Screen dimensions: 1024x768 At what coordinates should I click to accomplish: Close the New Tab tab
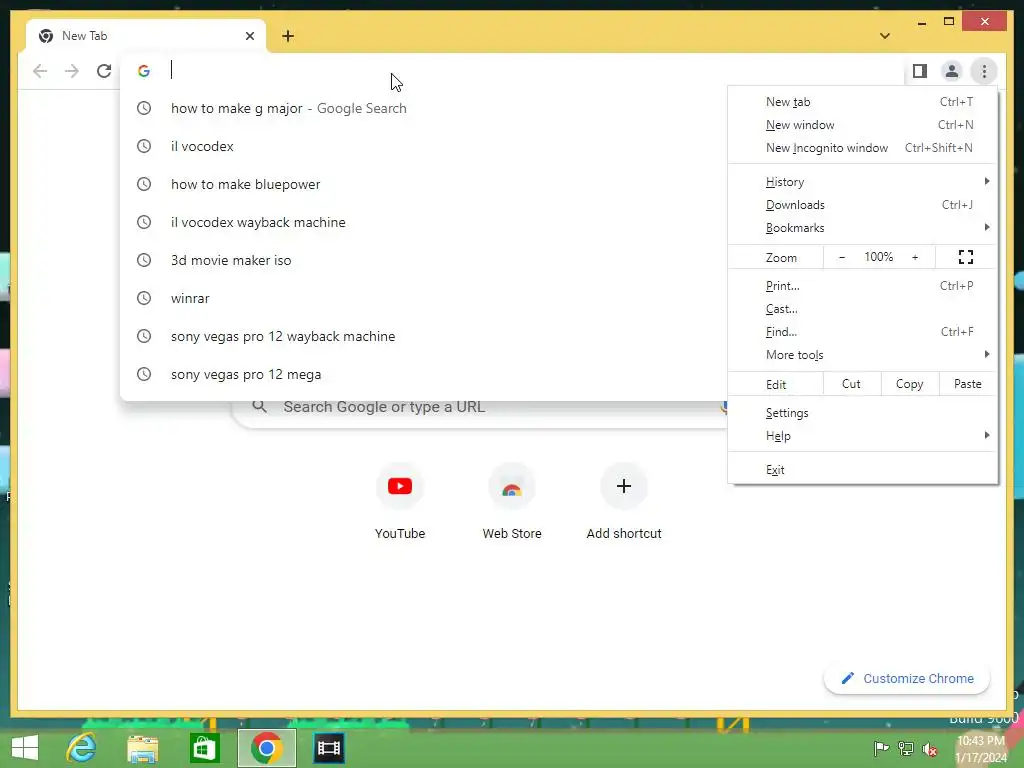pos(249,36)
